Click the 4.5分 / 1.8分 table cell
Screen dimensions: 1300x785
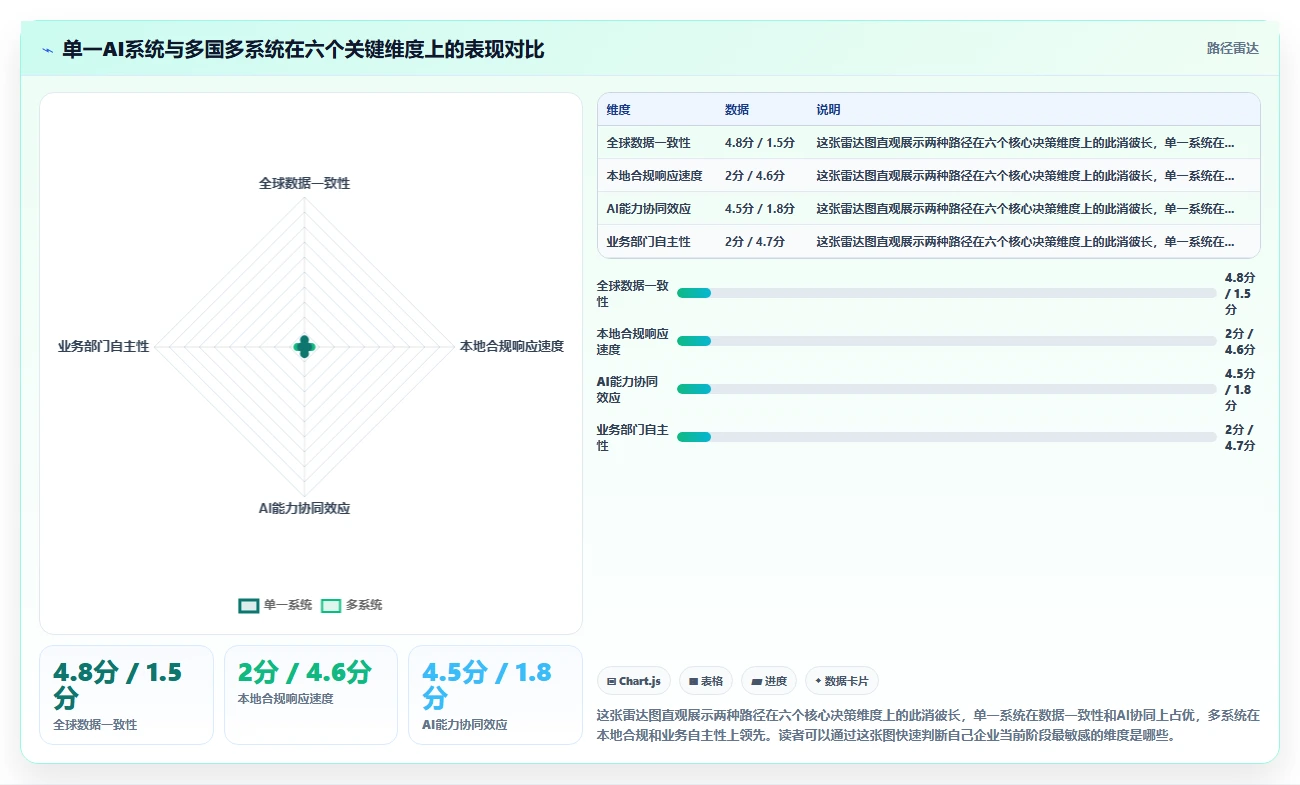coord(759,209)
